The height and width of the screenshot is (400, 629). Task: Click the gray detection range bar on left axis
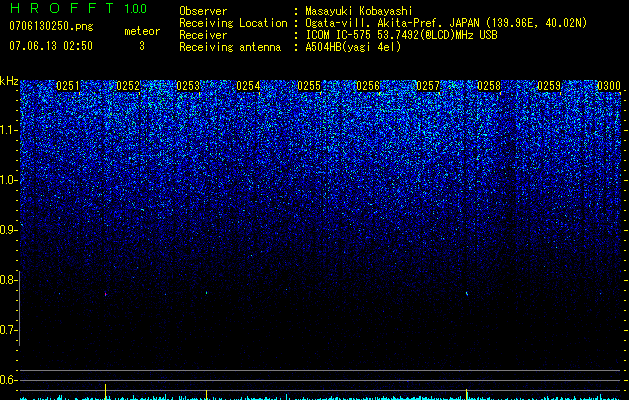pos(19,308)
